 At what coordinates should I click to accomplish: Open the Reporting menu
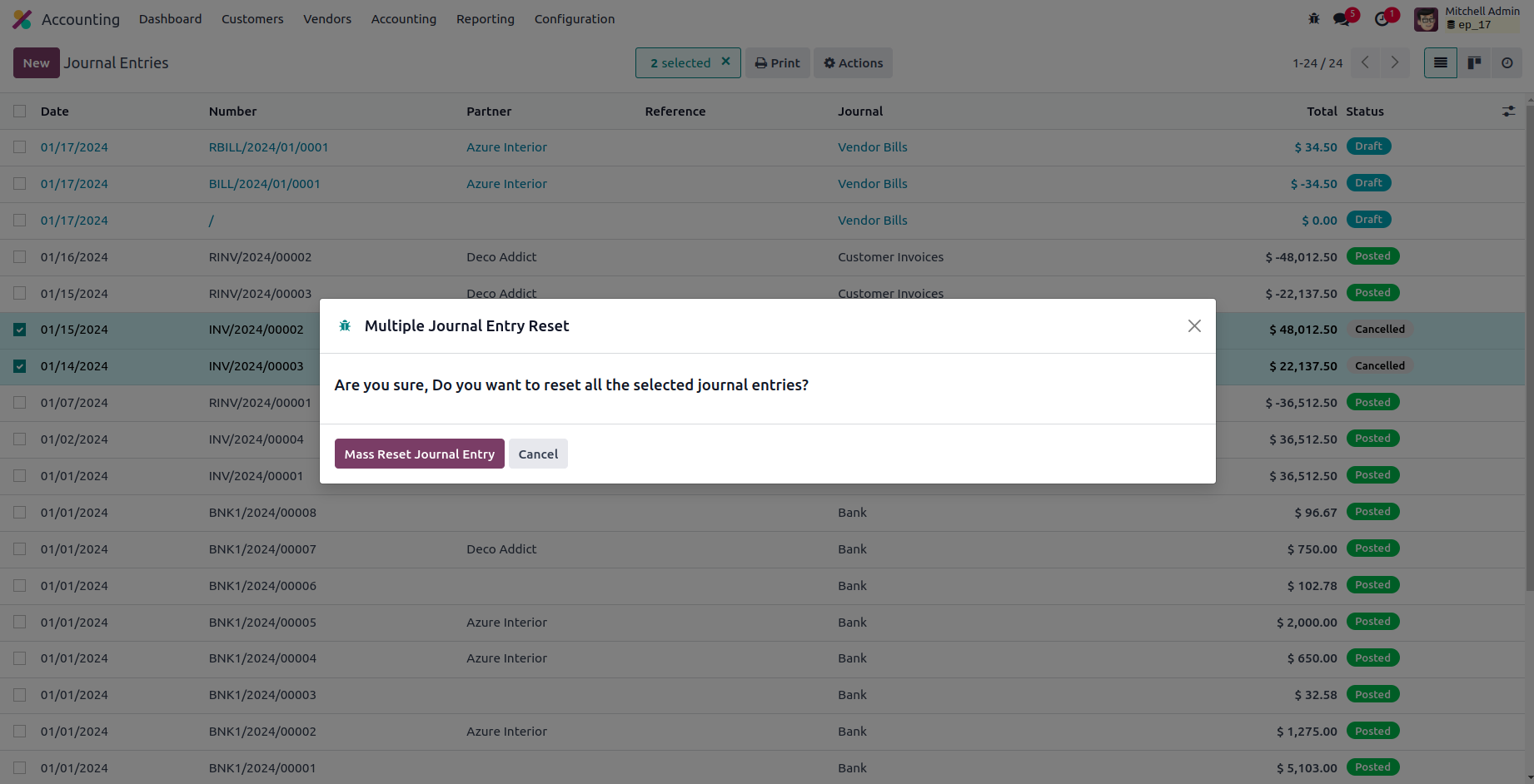coord(485,19)
